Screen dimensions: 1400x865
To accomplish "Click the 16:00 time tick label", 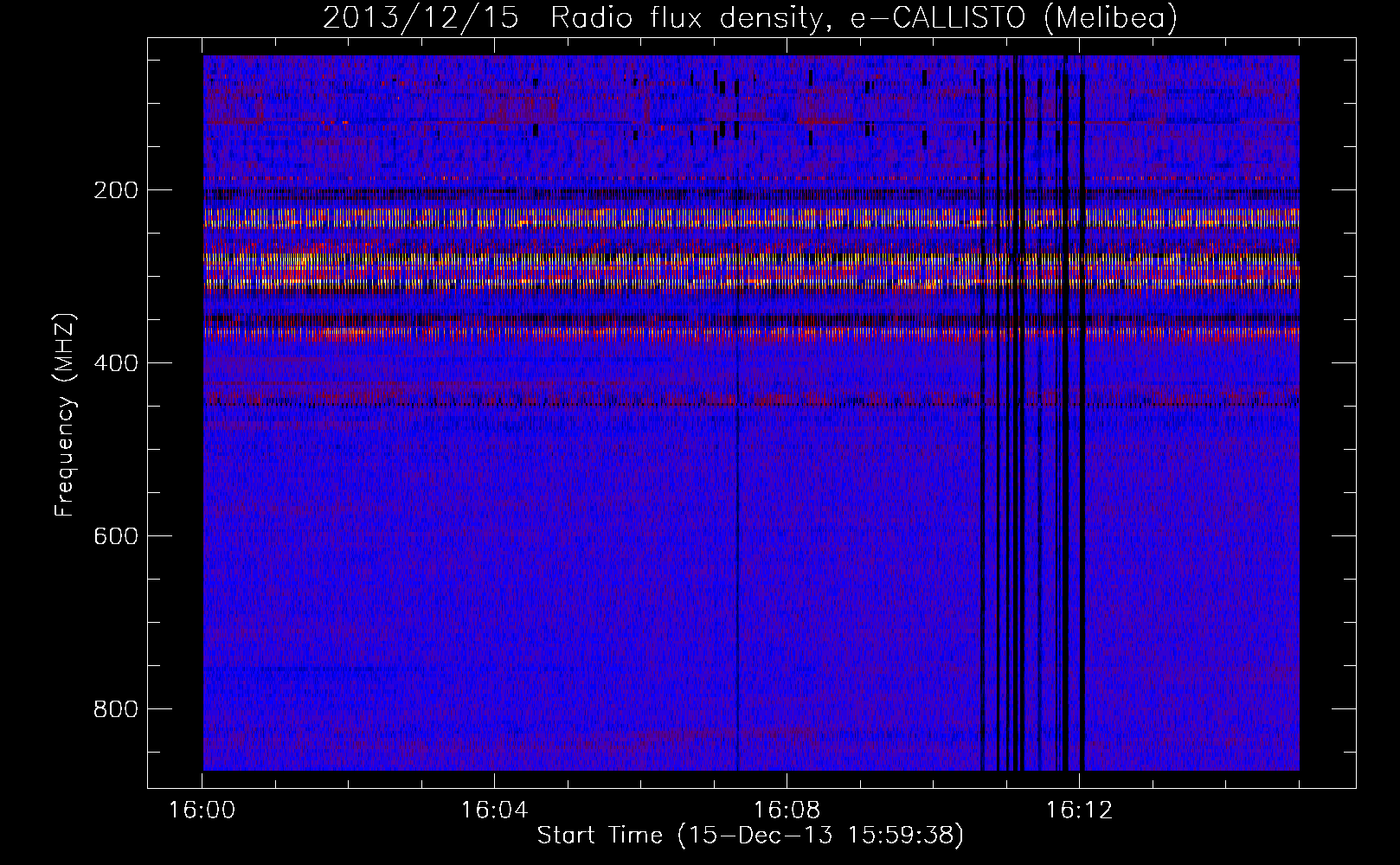I will click(202, 811).
